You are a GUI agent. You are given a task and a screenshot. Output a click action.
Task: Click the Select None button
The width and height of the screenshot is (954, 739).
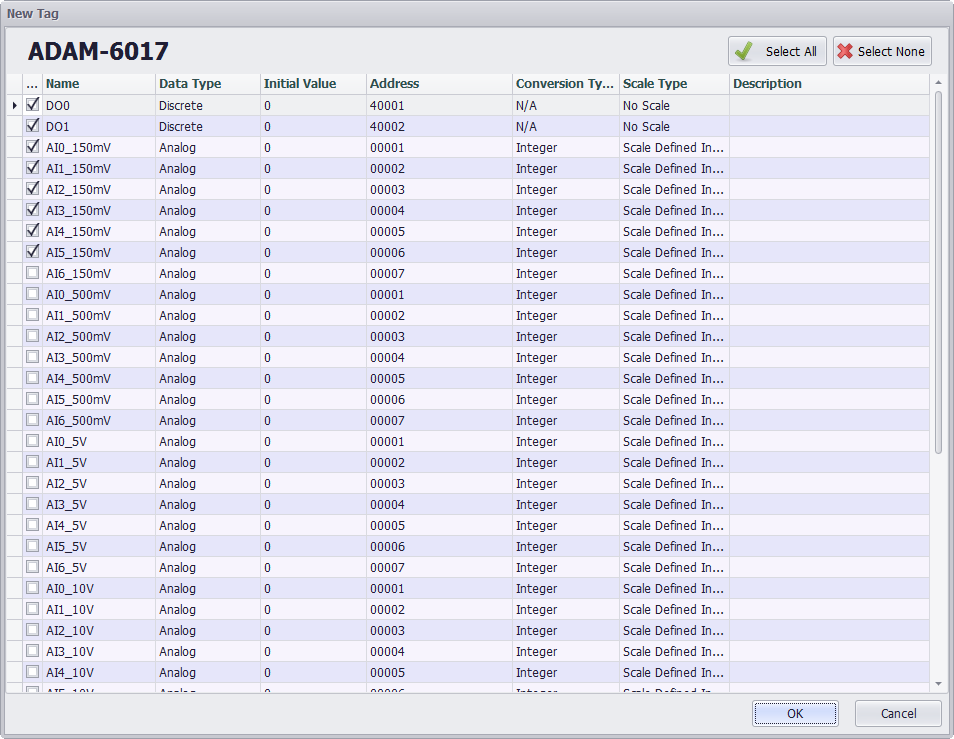point(882,51)
